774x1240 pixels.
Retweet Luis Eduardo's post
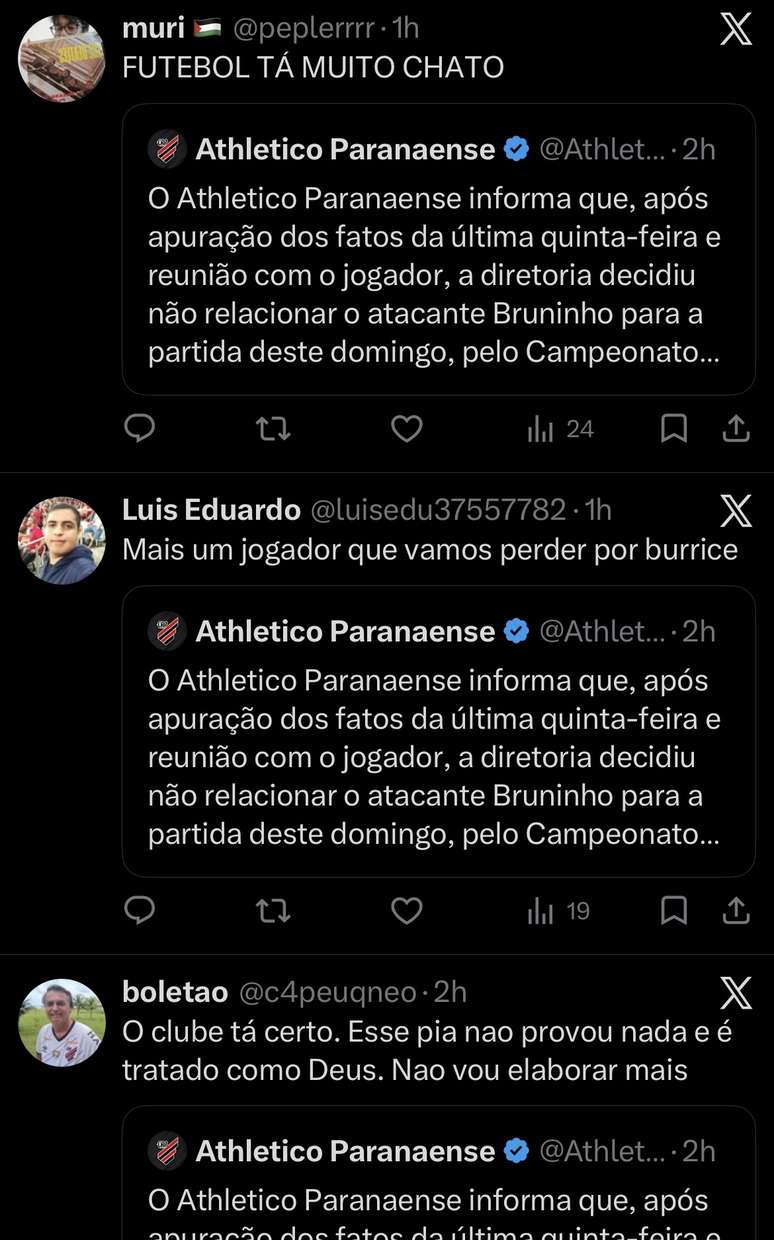point(273,911)
